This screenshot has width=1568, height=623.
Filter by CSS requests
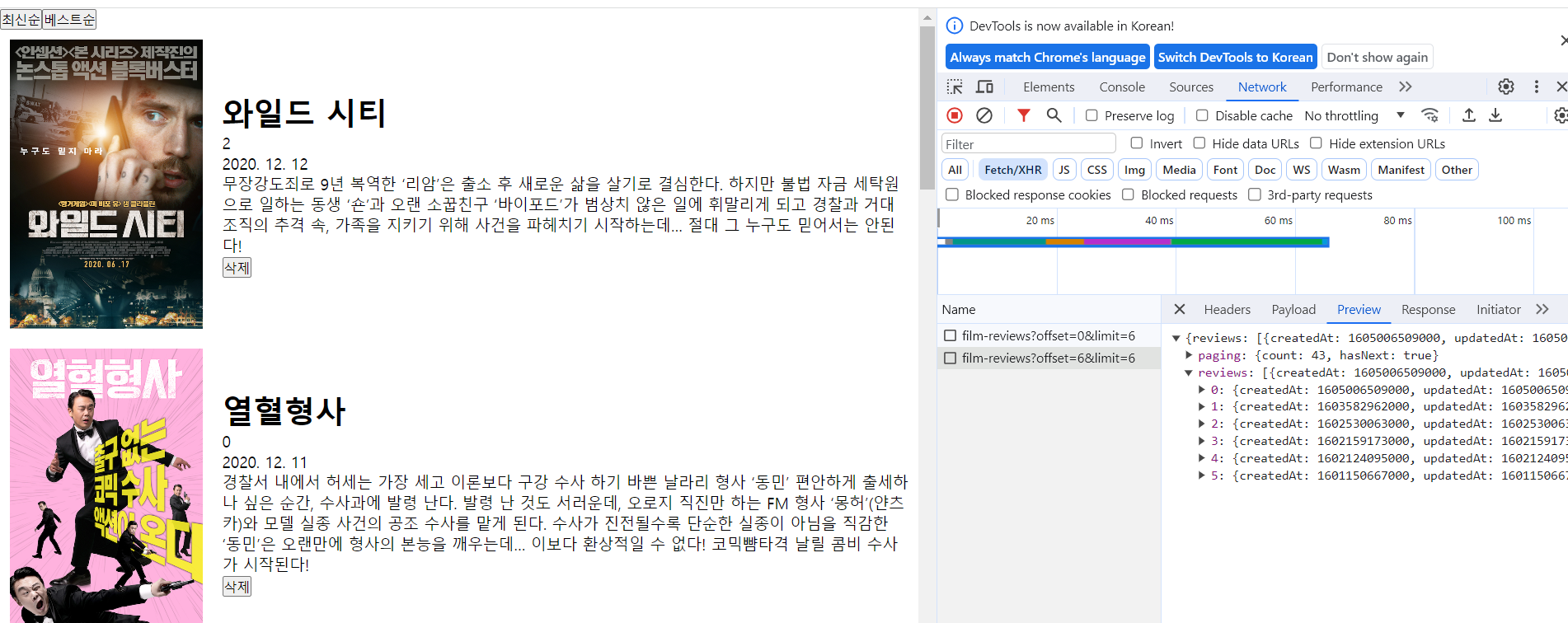coord(1096,170)
